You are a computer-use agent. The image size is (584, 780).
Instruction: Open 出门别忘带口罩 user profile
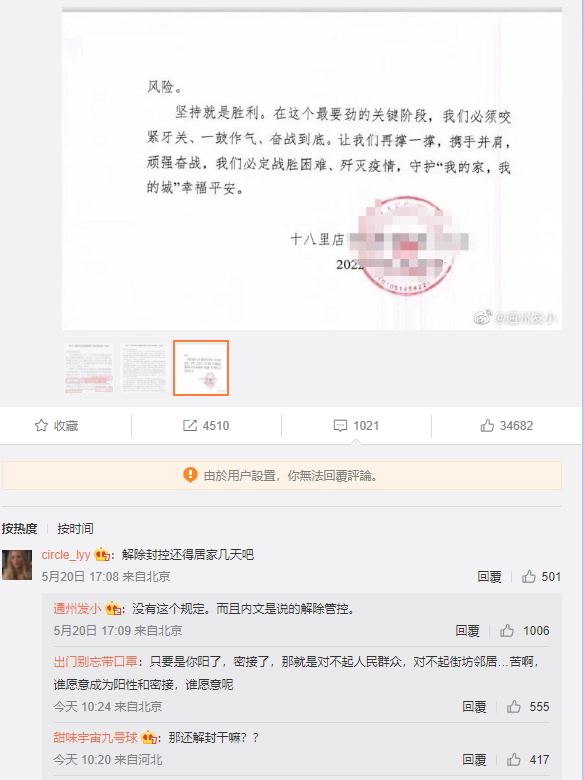coord(96,662)
